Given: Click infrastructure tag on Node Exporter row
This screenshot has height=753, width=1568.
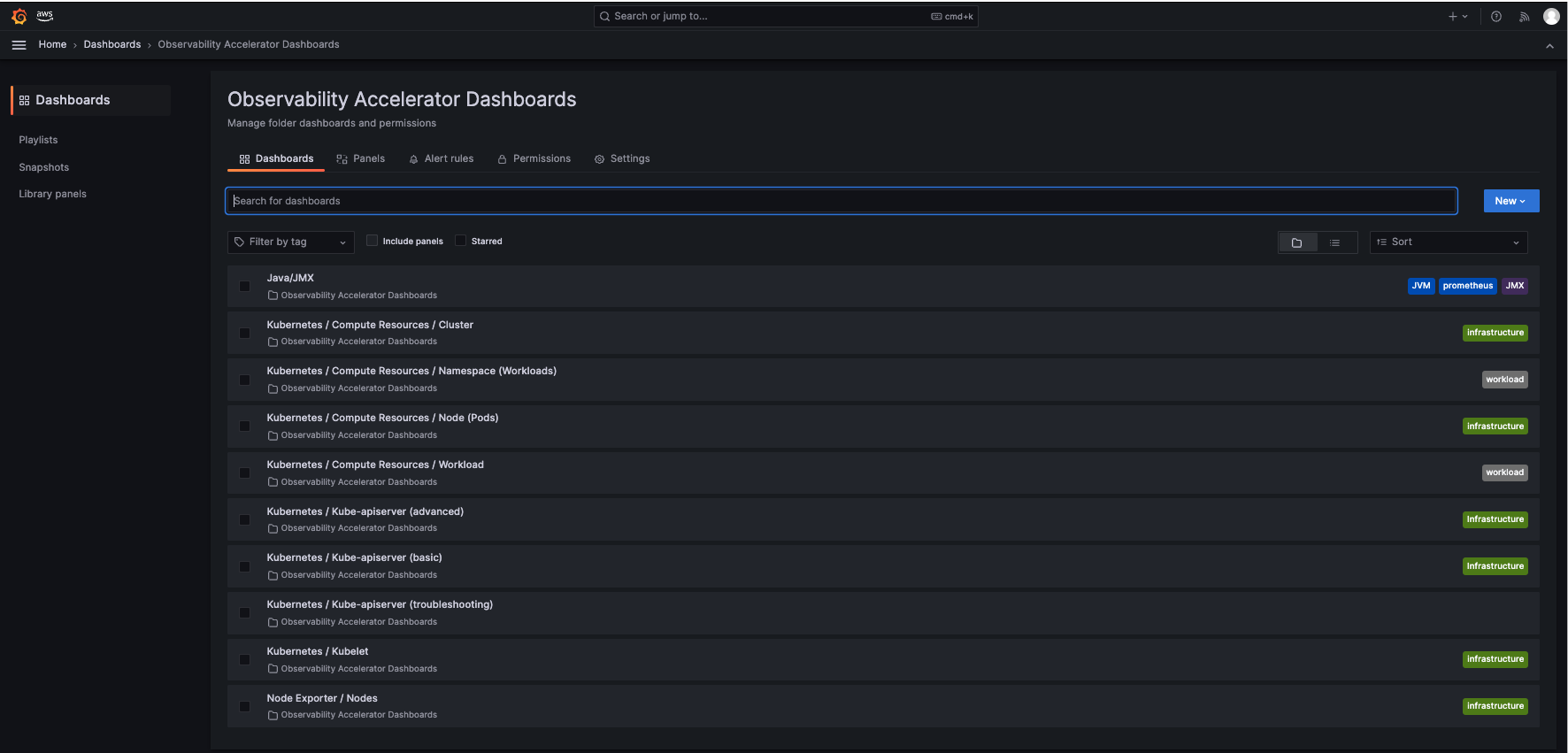Looking at the screenshot, I should click(1495, 706).
